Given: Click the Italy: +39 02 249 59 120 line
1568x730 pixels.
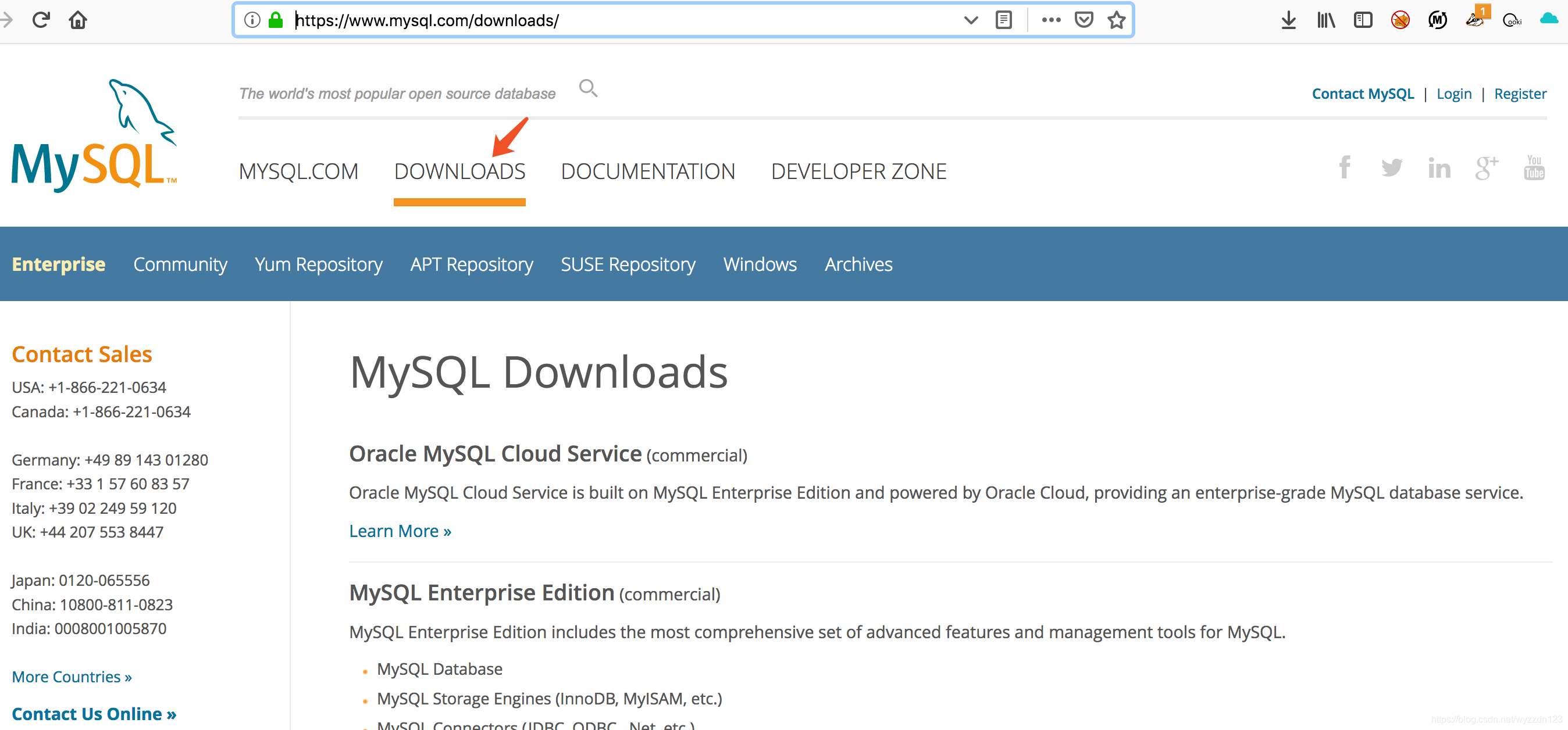Looking at the screenshot, I should pos(94,508).
